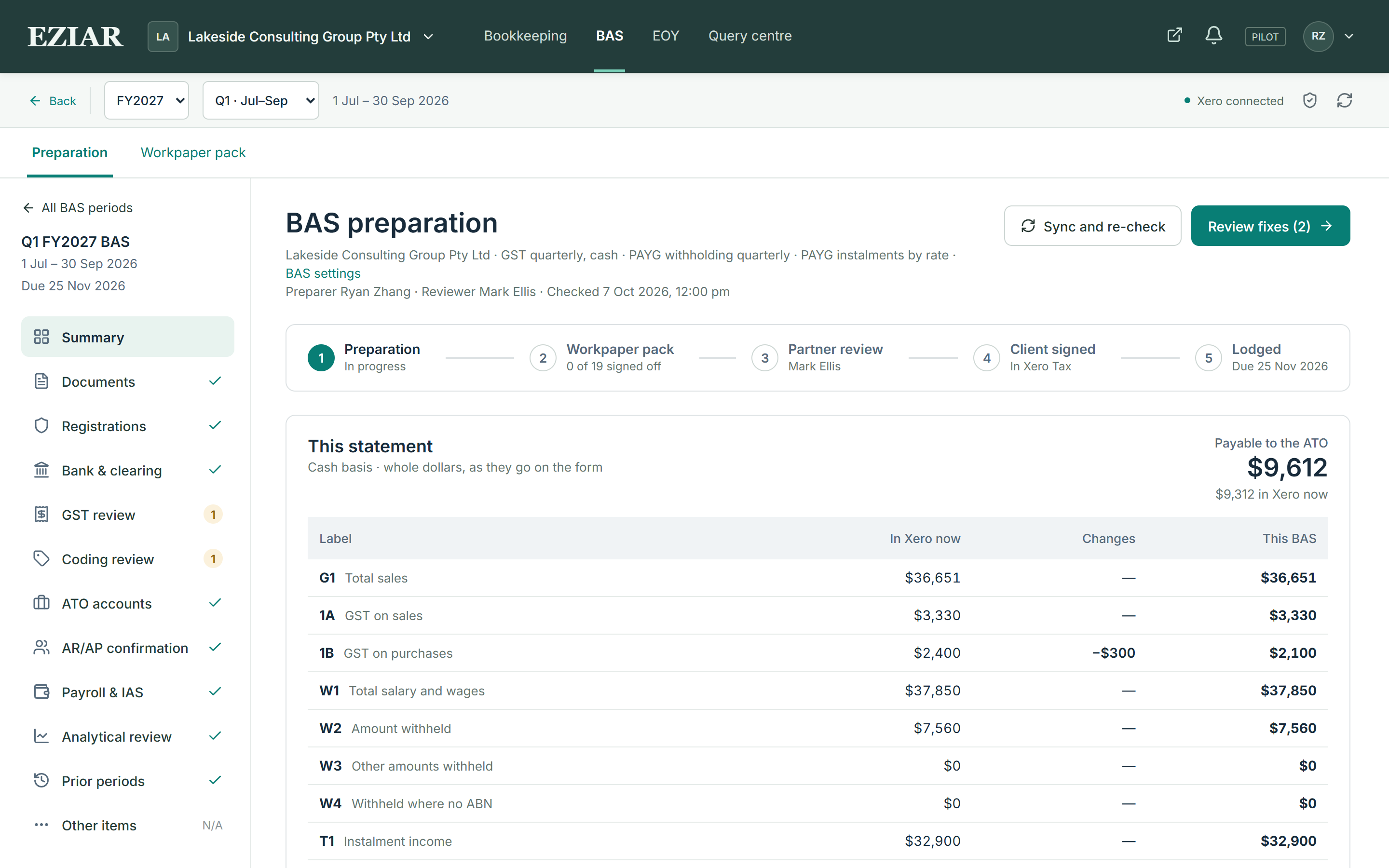Open the AR/AP confirmation section
This screenshot has height=868, width=1389.
(x=127, y=648)
